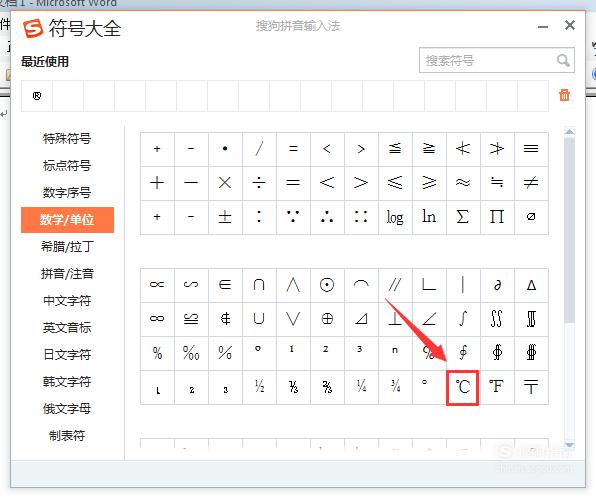Image resolution: width=596 pixels, height=498 pixels.
Task: Insert the double integral ∬ symbol
Action: pos(497,319)
